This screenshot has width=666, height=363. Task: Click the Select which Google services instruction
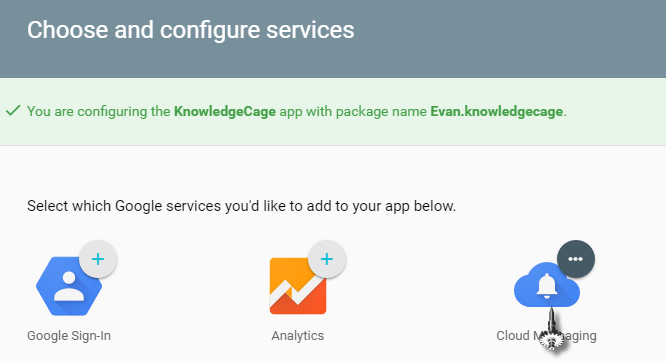pyautogui.click(x=241, y=206)
